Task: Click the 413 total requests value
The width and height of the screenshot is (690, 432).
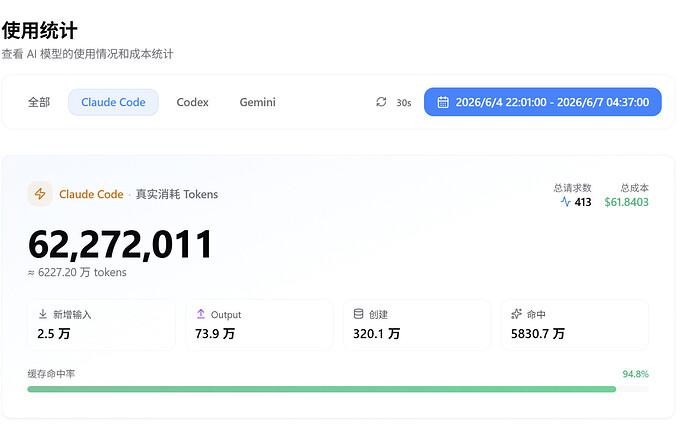Action: point(583,202)
